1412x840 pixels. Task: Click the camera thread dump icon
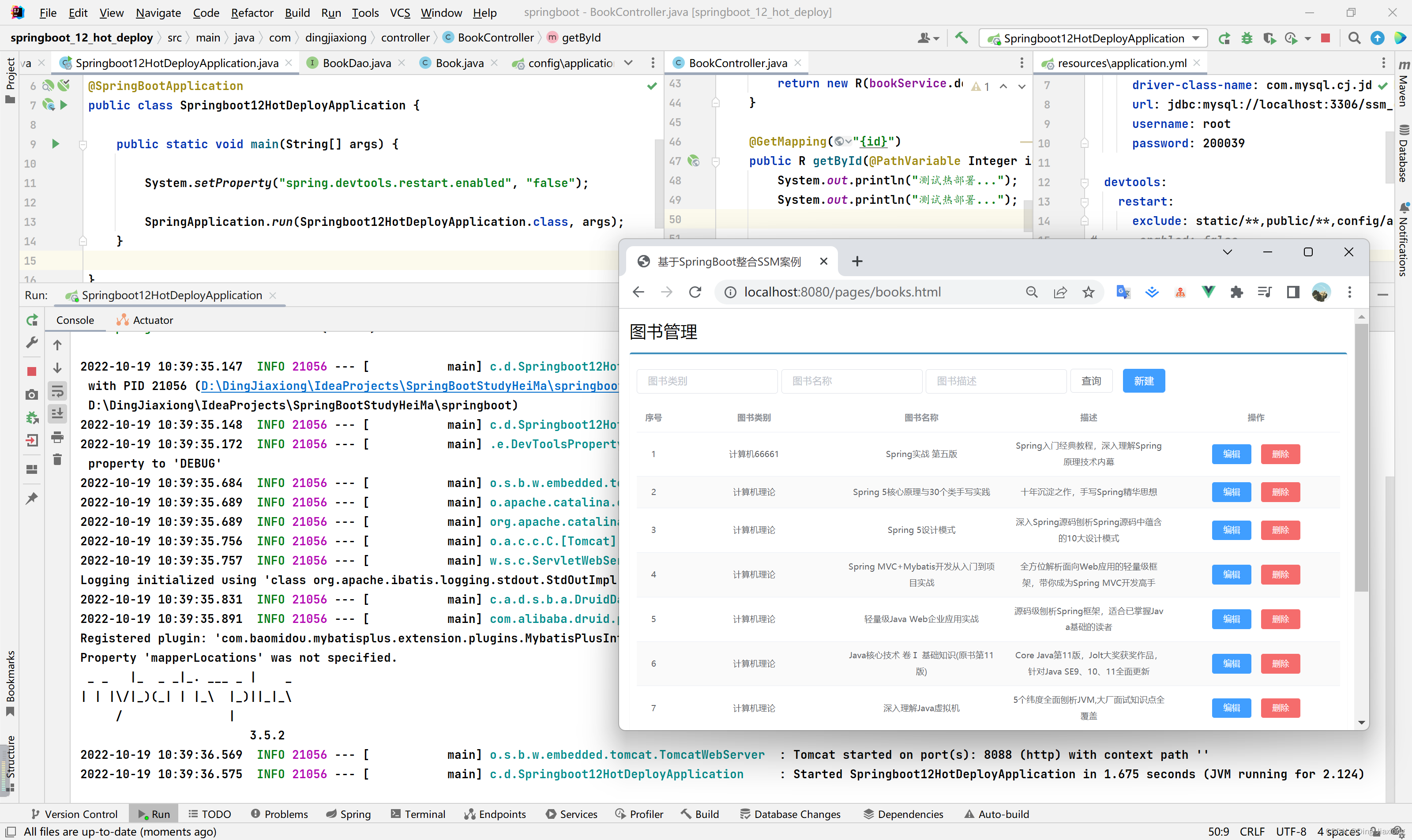tap(32, 394)
